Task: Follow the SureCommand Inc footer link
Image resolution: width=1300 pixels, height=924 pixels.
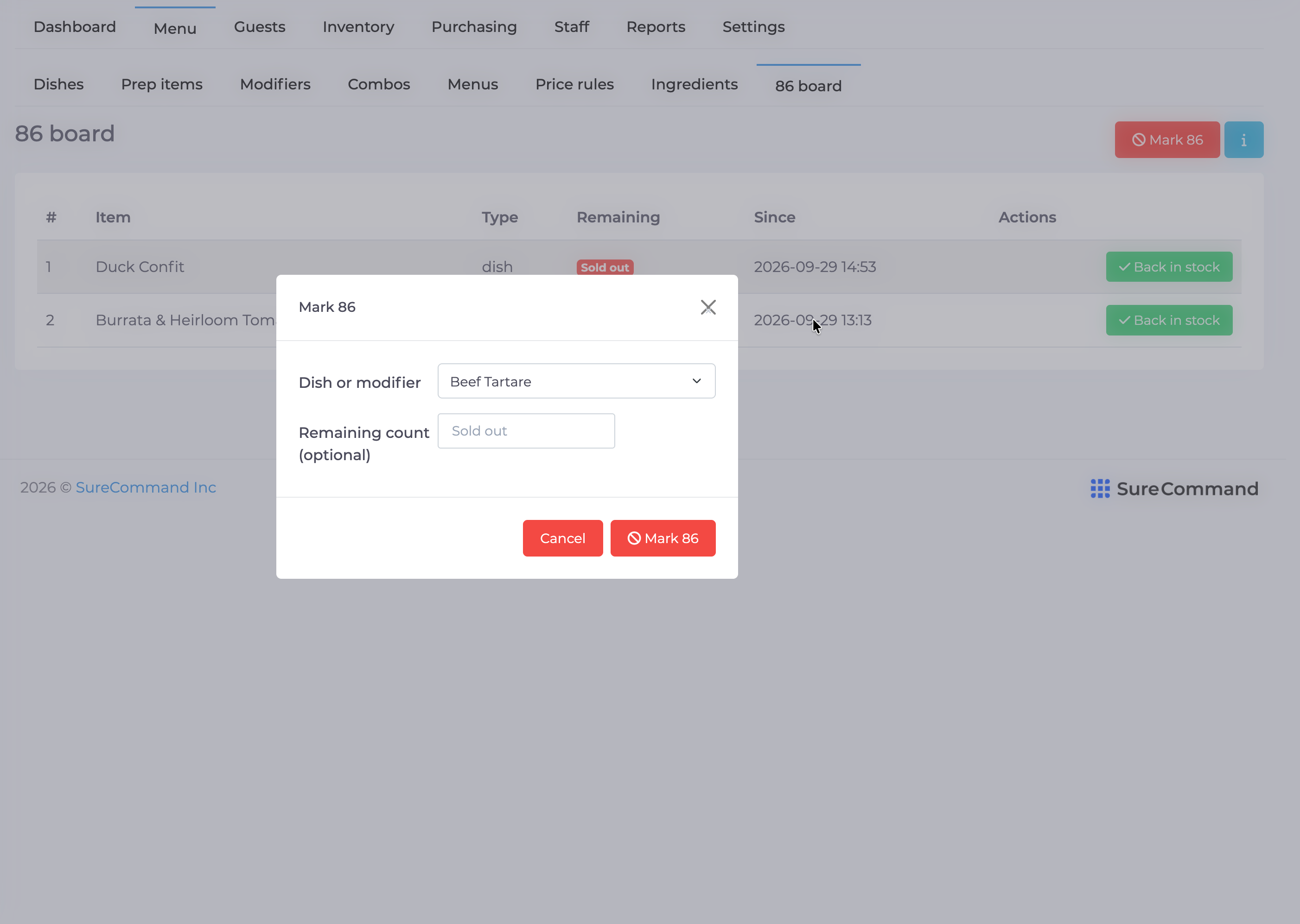Action: click(x=146, y=487)
